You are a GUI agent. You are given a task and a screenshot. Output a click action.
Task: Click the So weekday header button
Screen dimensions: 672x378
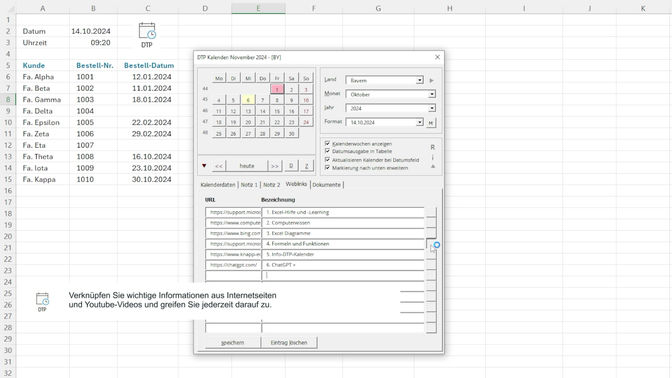click(306, 78)
